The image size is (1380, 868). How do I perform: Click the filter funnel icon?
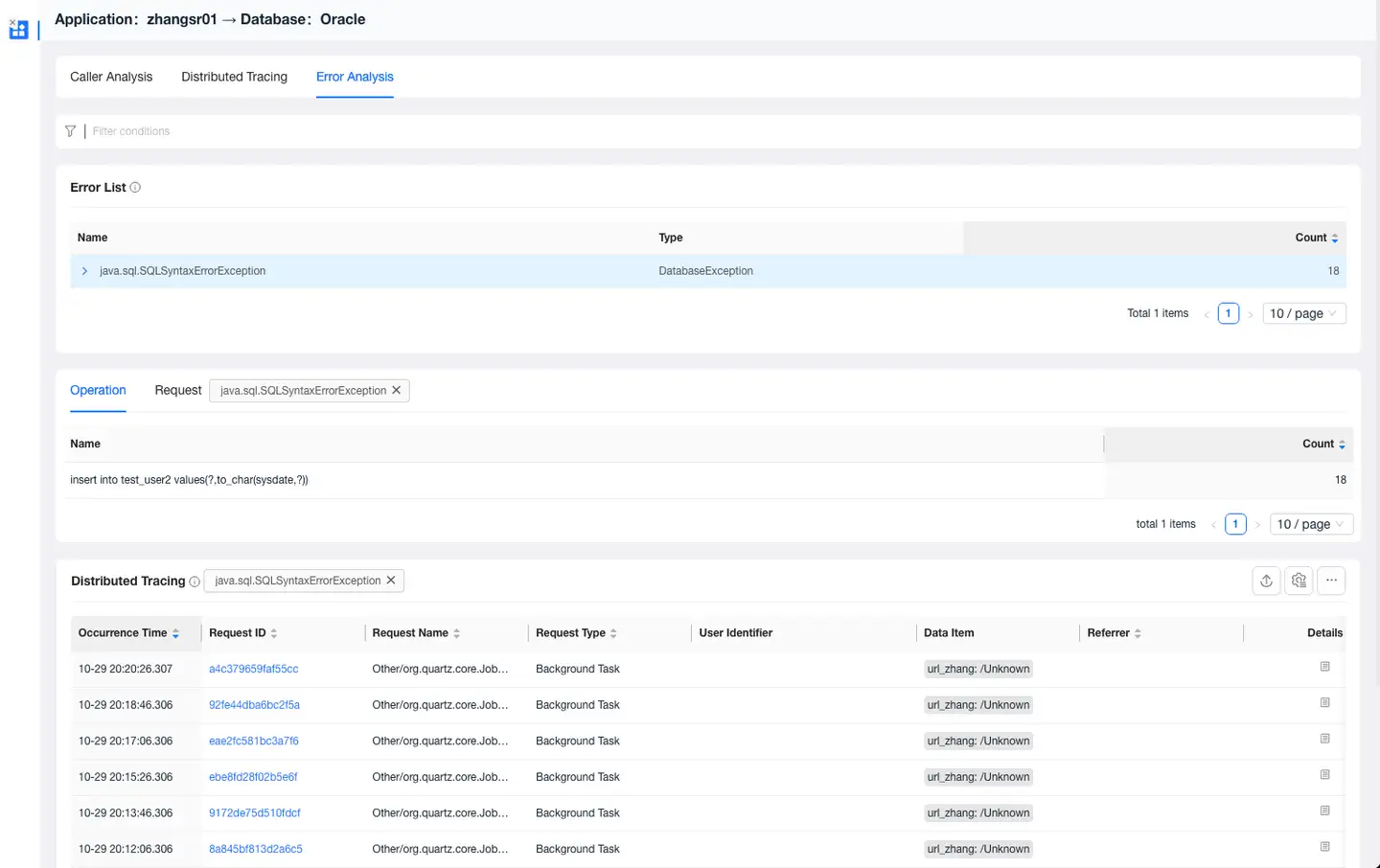[70, 131]
